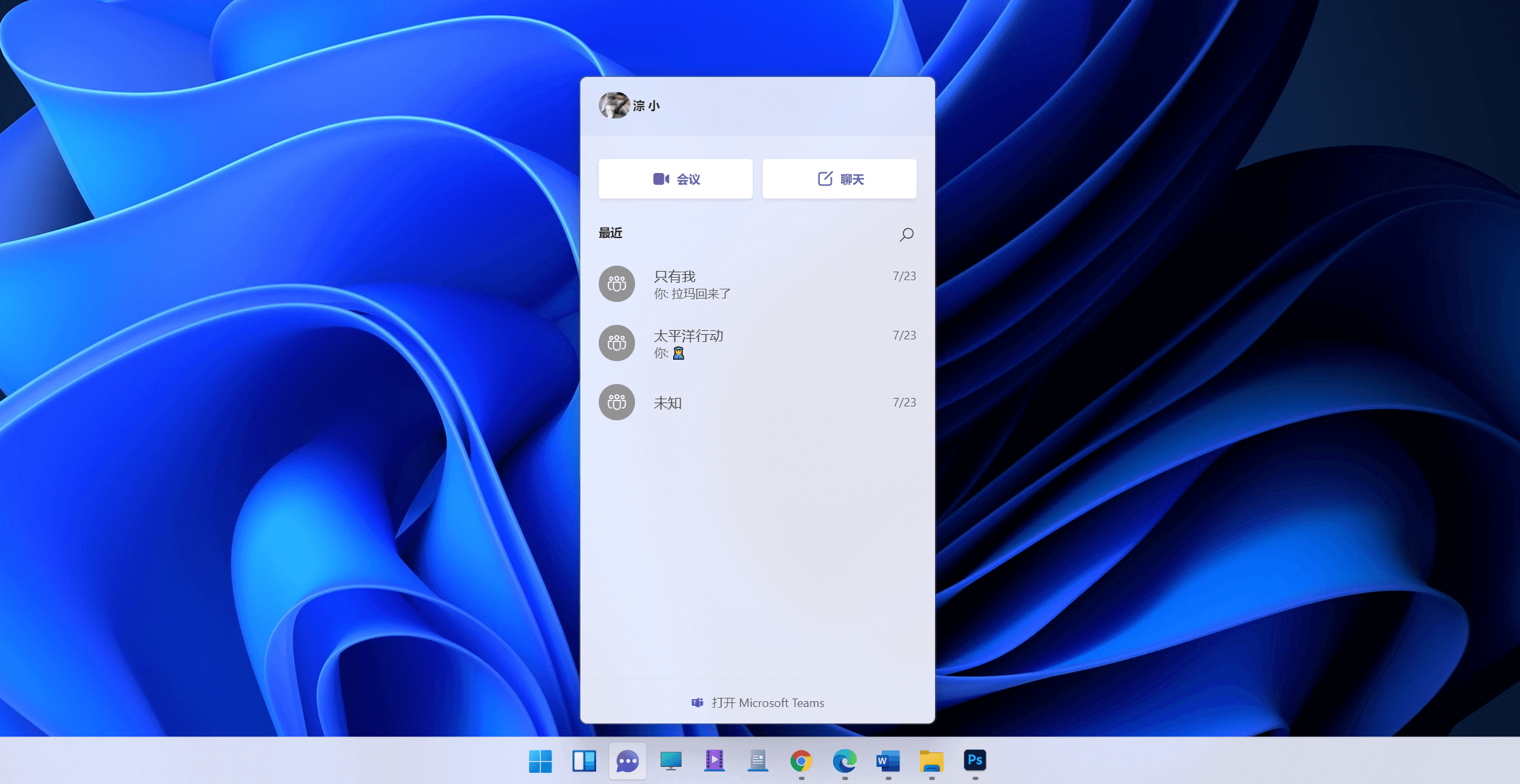The height and width of the screenshot is (784, 1520).
Task: Click the group avatar of 太平洋行动
Action: pyautogui.click(x=617, y=343)
